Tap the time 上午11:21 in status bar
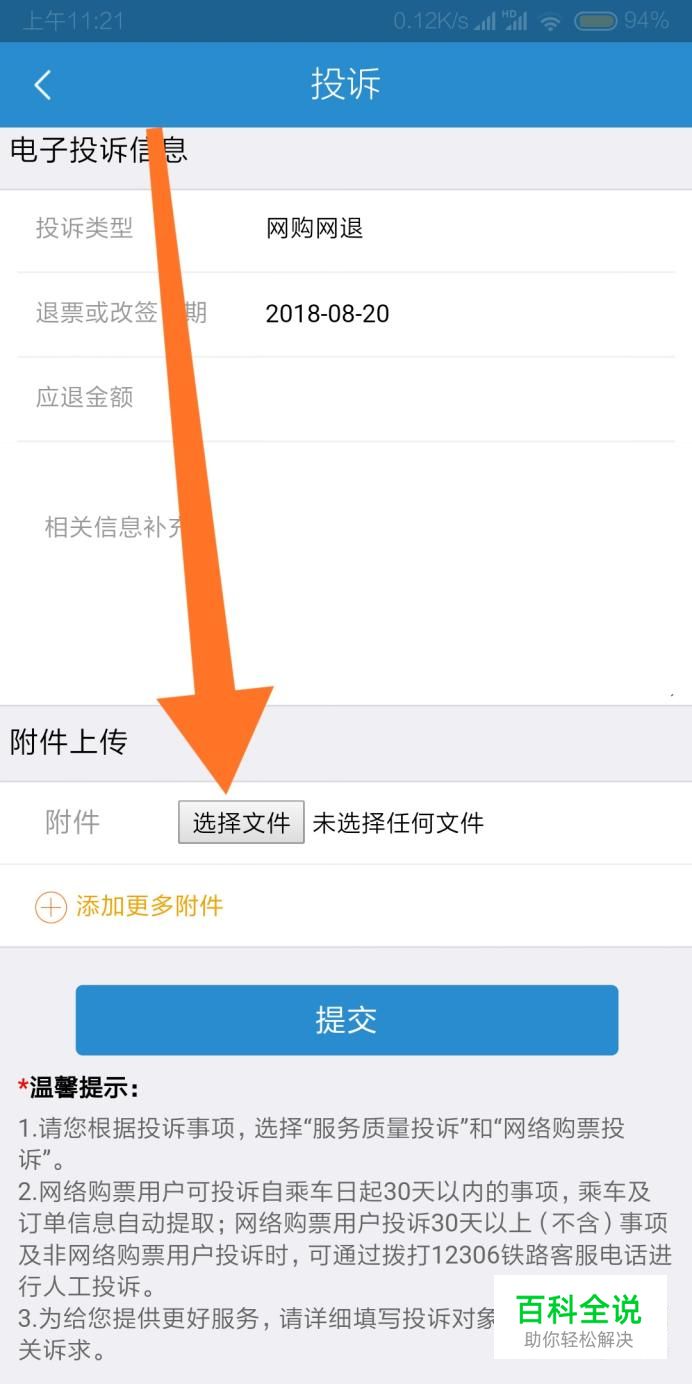The width and height of the screenshot is (692, 1384). click(73, 21)
